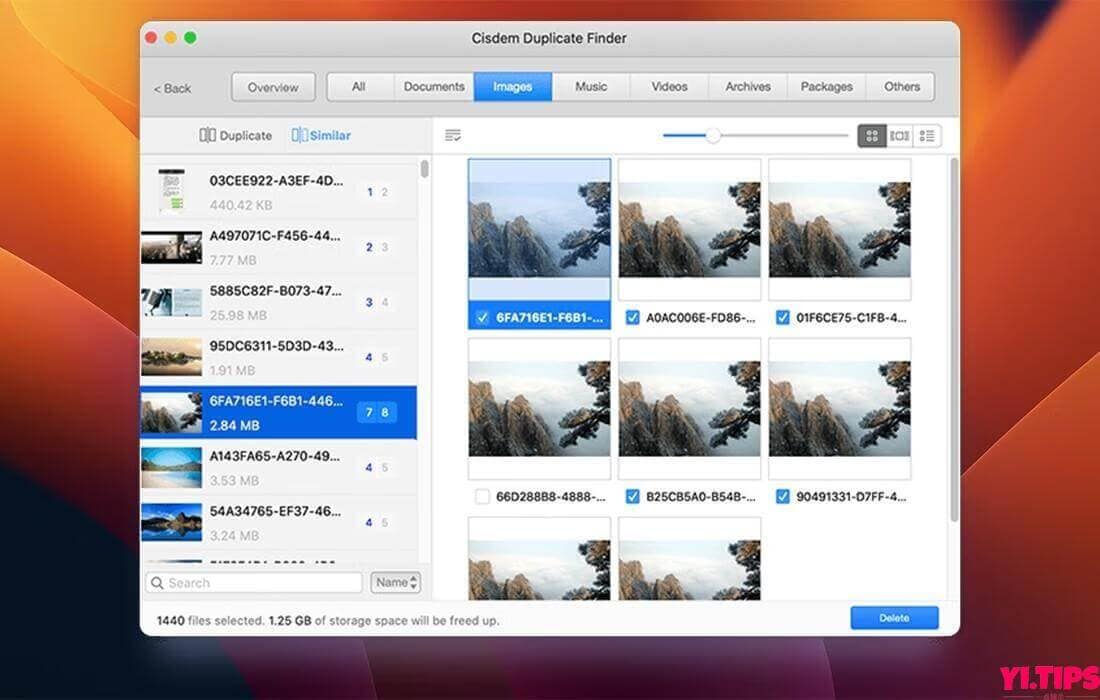Open the Name sorting dropdown

pyautogui.click(x=395, y=582)
